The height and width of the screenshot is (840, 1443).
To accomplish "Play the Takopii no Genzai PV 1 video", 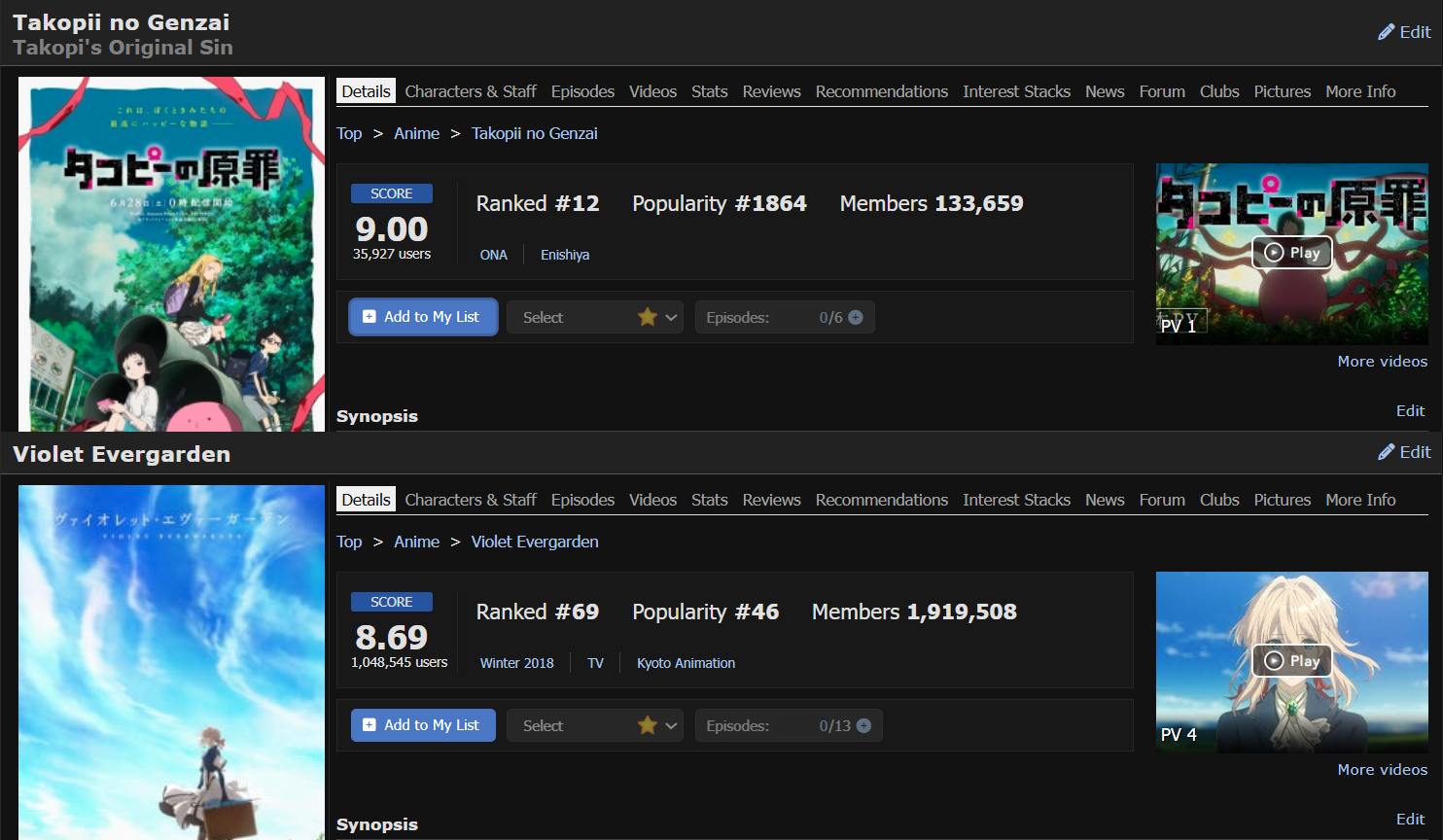I will tap(1292, 253).
